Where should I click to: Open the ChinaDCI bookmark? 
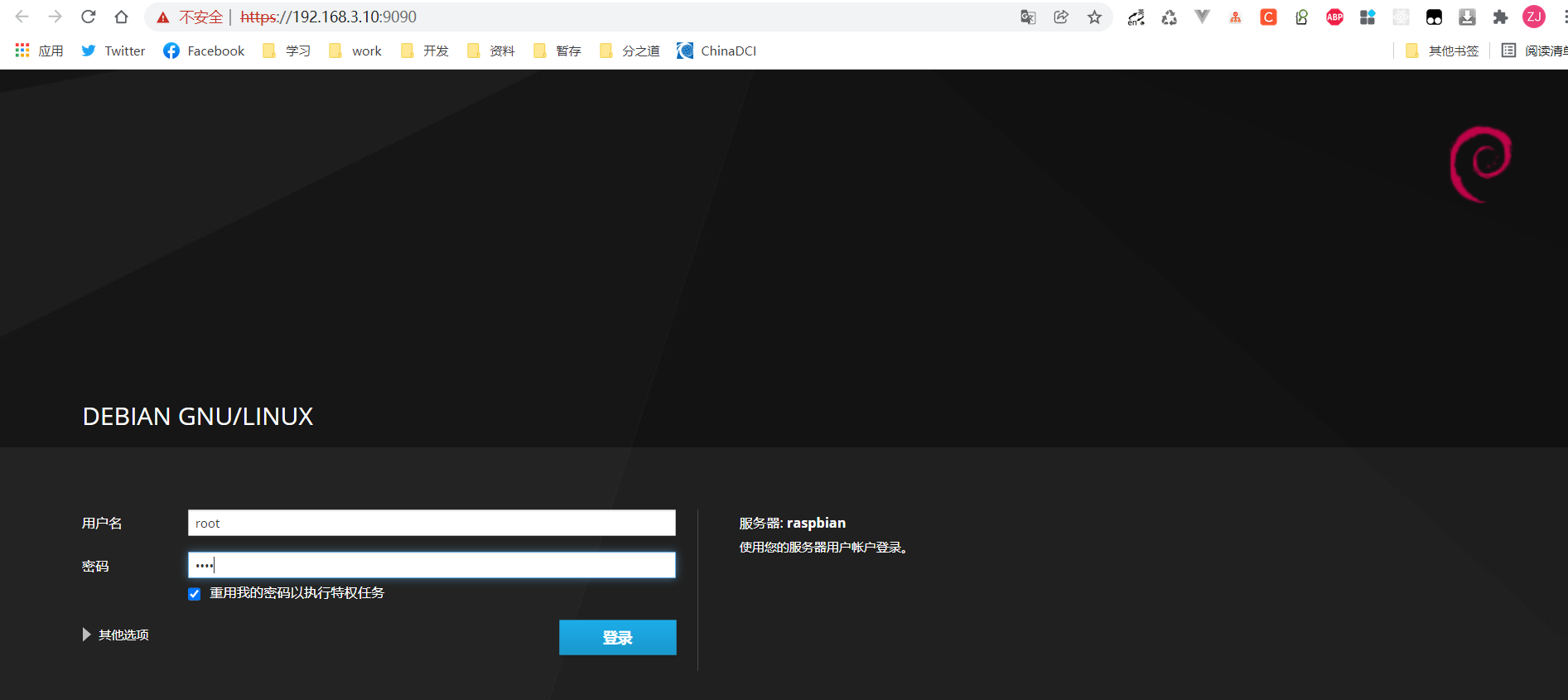tap(716, 51)
